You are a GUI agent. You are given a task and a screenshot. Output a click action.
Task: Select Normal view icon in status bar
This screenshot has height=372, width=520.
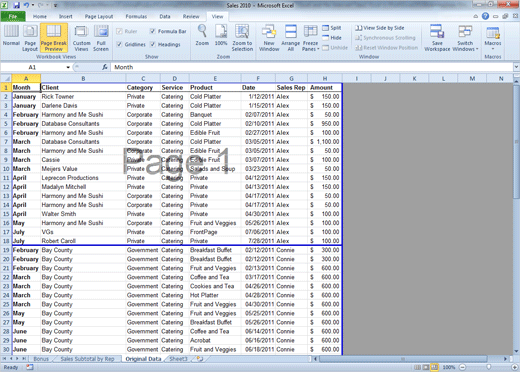pyautogui.click(x=417, y=367)
